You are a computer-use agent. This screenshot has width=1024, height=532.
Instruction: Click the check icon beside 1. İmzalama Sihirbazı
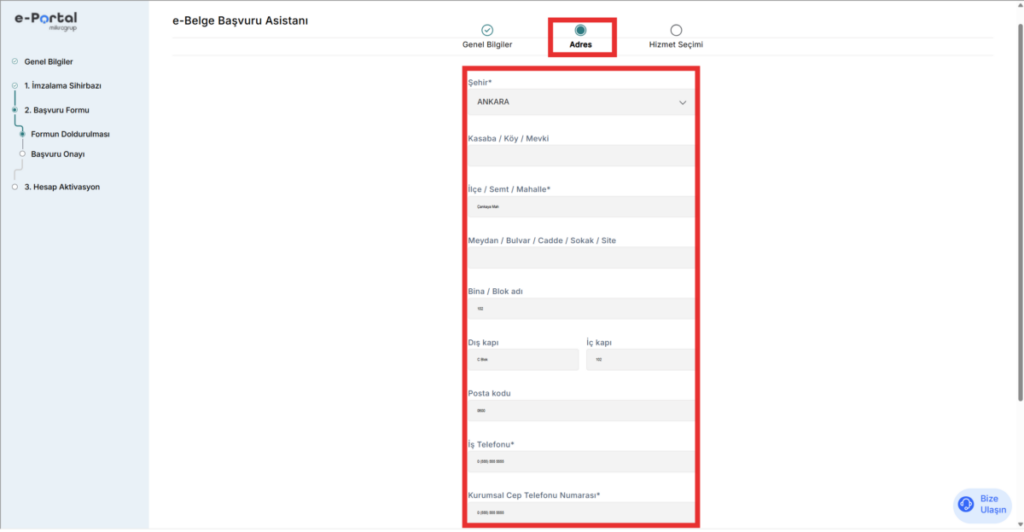(14, 86)
